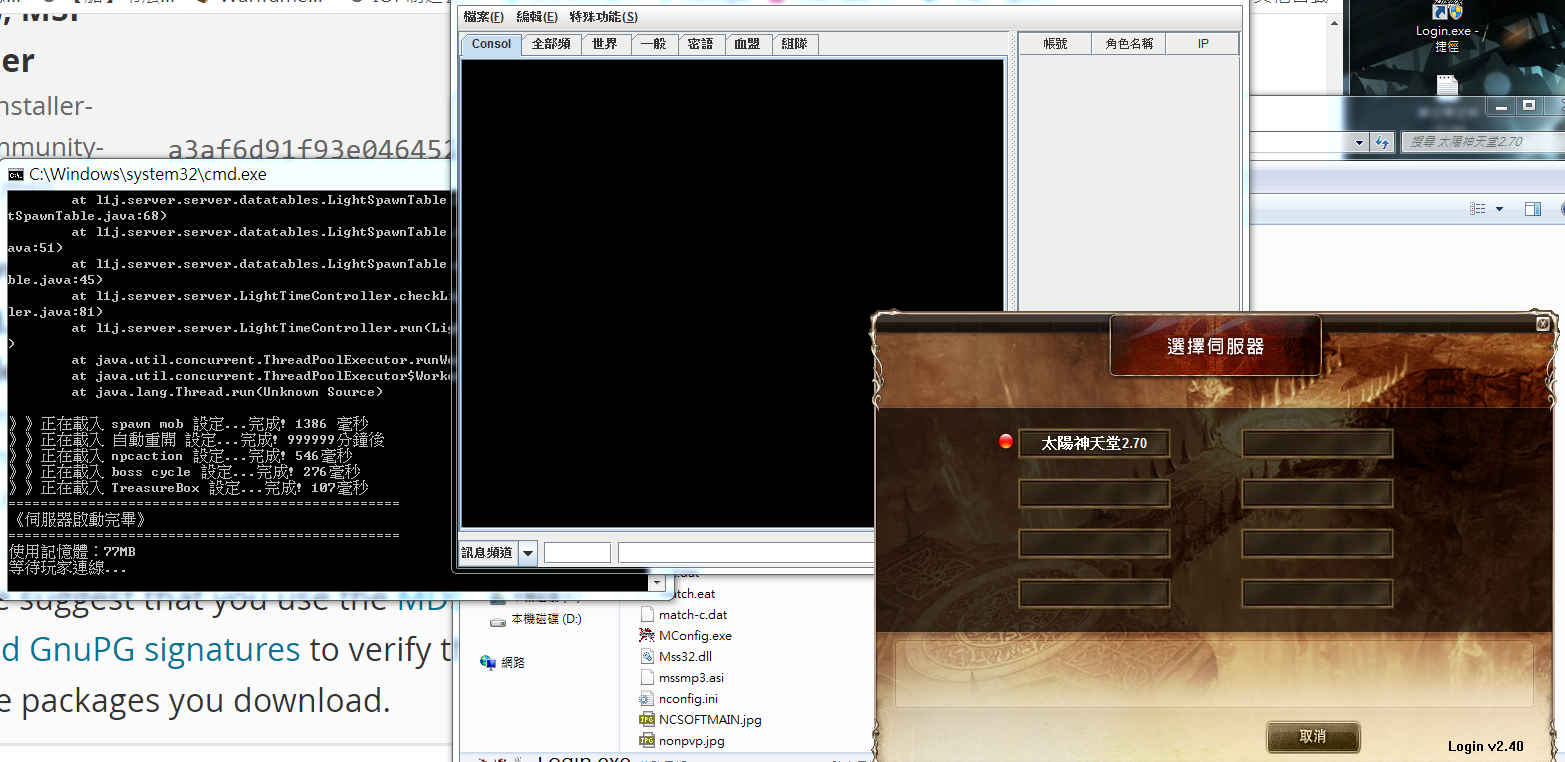The width and height of the screenshot is (1565, 762).
Task: Select the nonpvp.jpg file name
Action: pos(692,741)
